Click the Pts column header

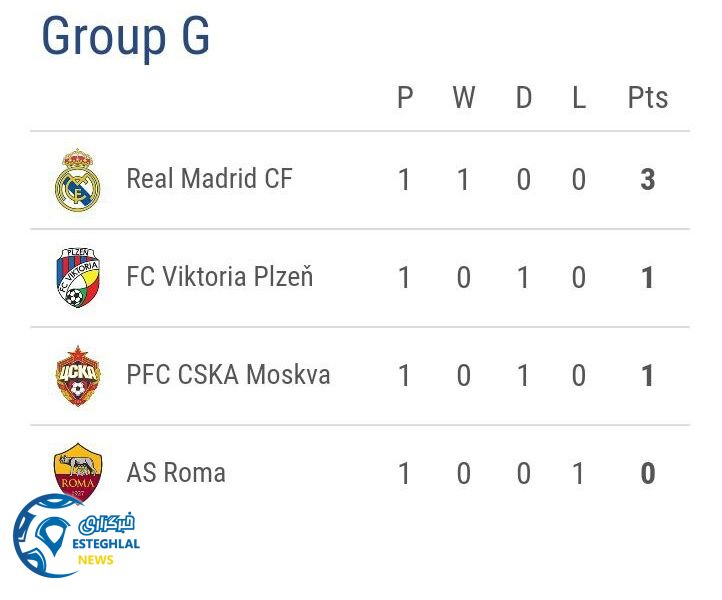pyautogui.click(x=647, y=98)
